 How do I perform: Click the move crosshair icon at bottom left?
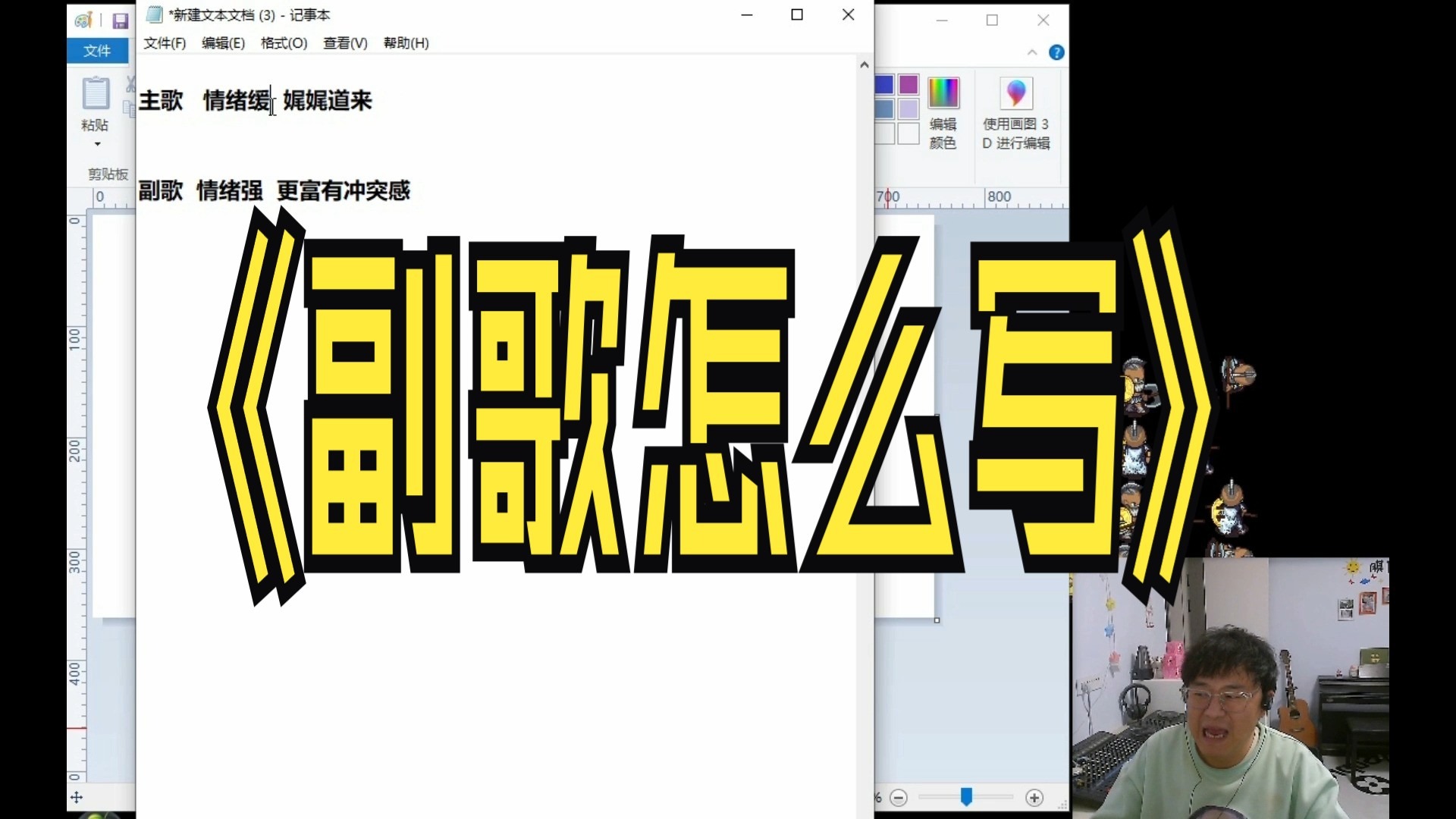77,797
